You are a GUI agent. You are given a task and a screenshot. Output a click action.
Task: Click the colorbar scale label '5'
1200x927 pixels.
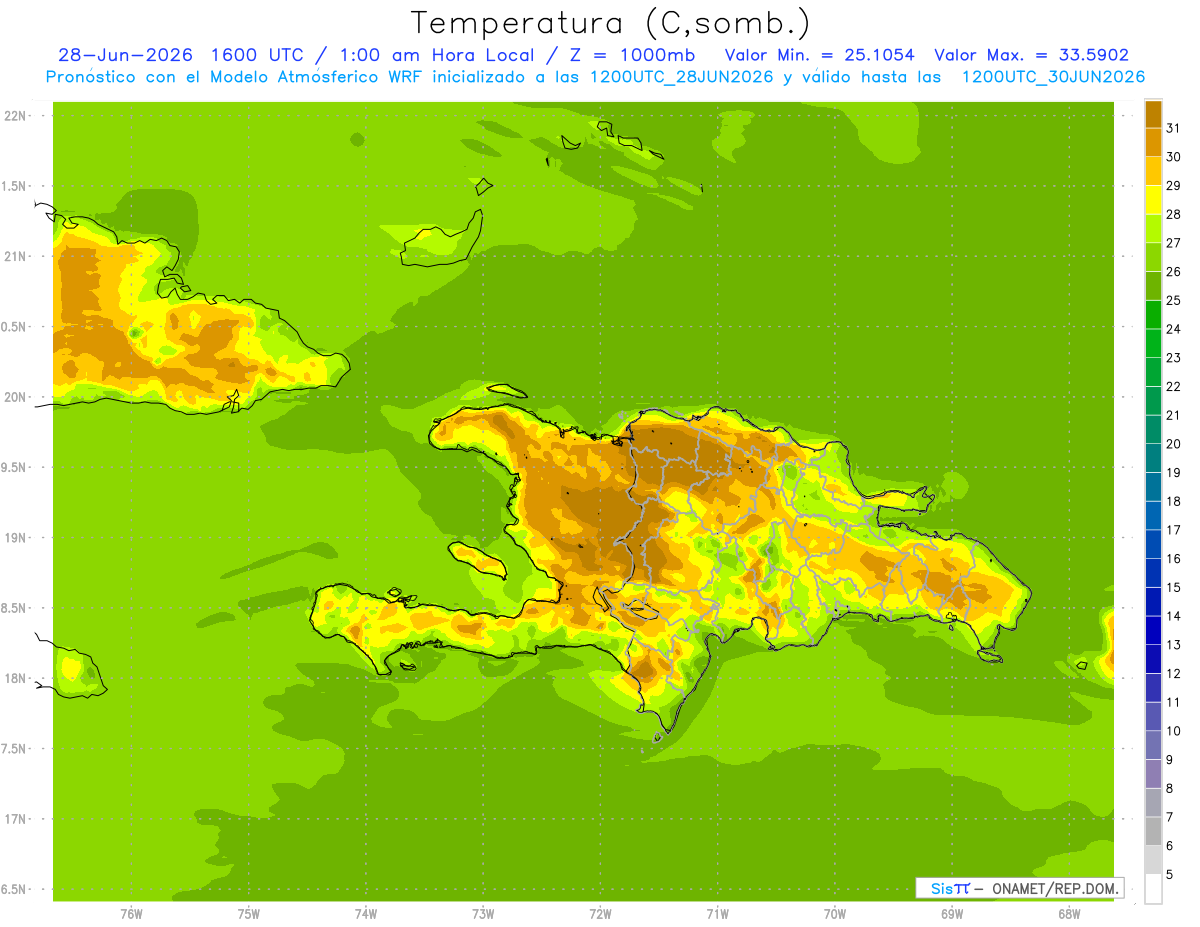1169,875
